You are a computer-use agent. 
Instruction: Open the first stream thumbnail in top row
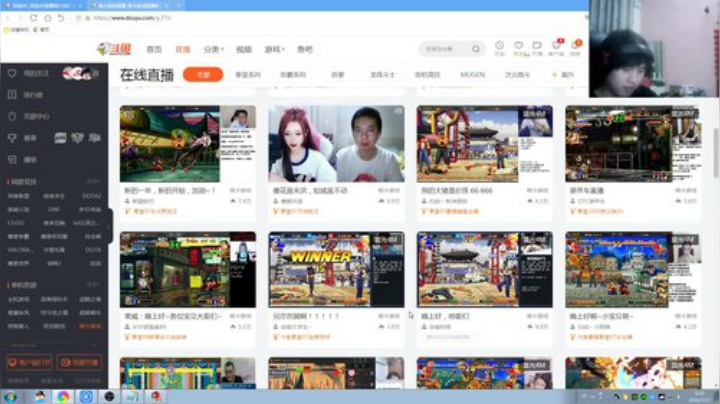pyautogui.click(x=188, y=144)
